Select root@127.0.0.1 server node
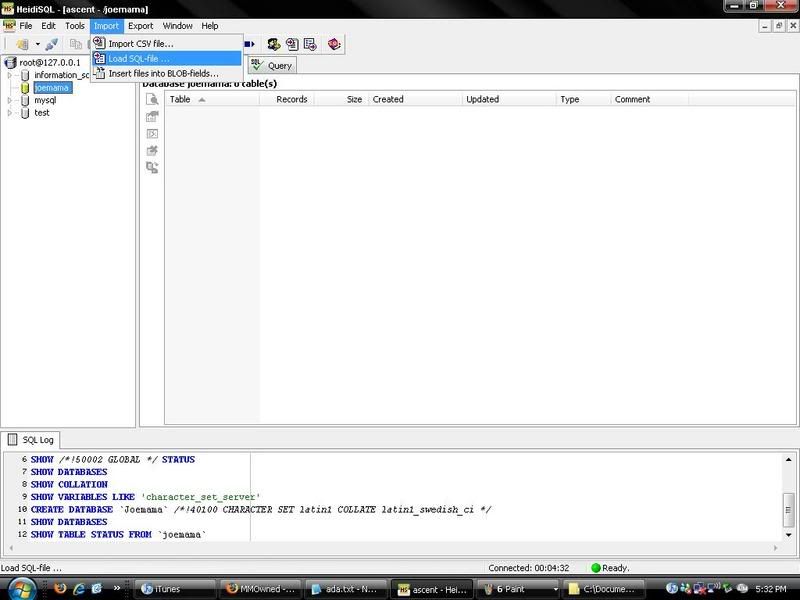This screenshot has width=800, height=600. point(49,63)
